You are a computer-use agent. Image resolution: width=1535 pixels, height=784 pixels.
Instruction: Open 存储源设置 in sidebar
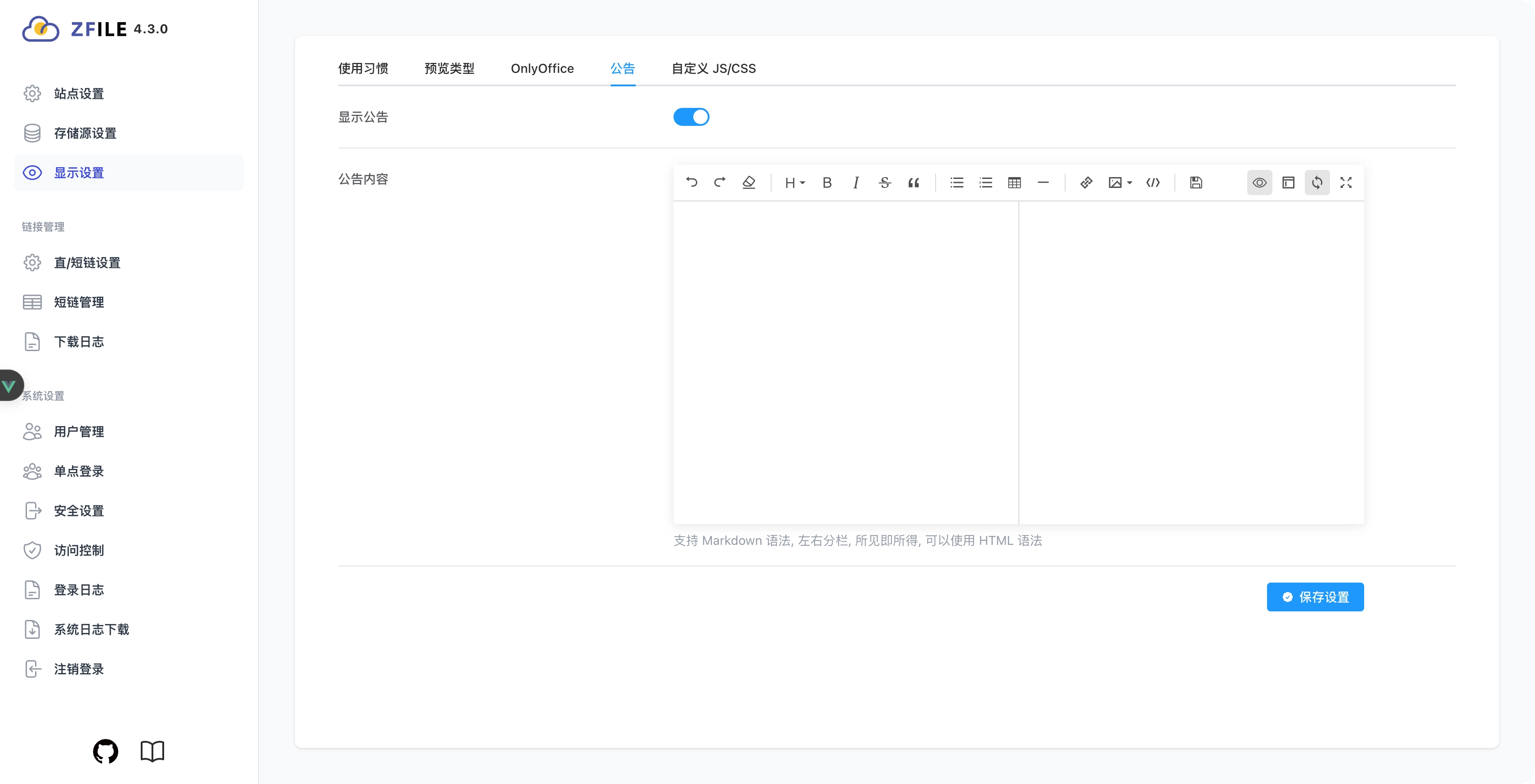pos(129,133)
